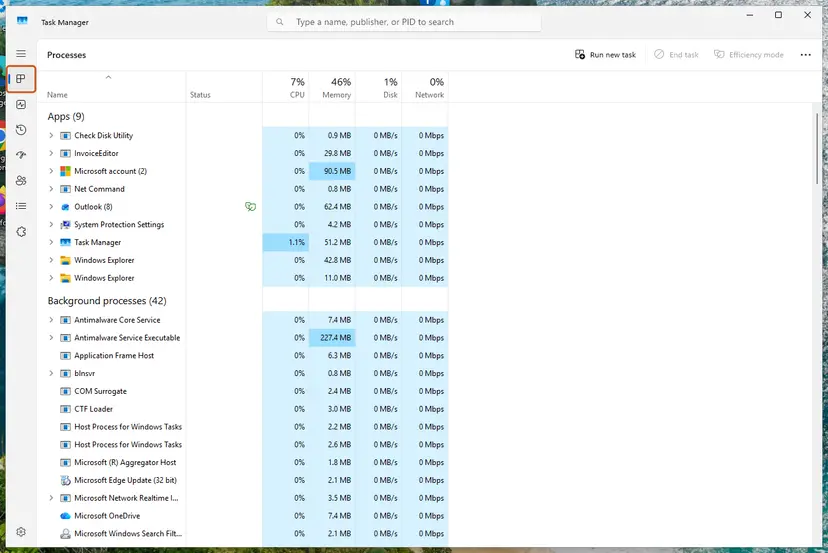Select Microsoft (R) Aggregator Host row
Screen dimensions: 828x553
pos(243,462)
